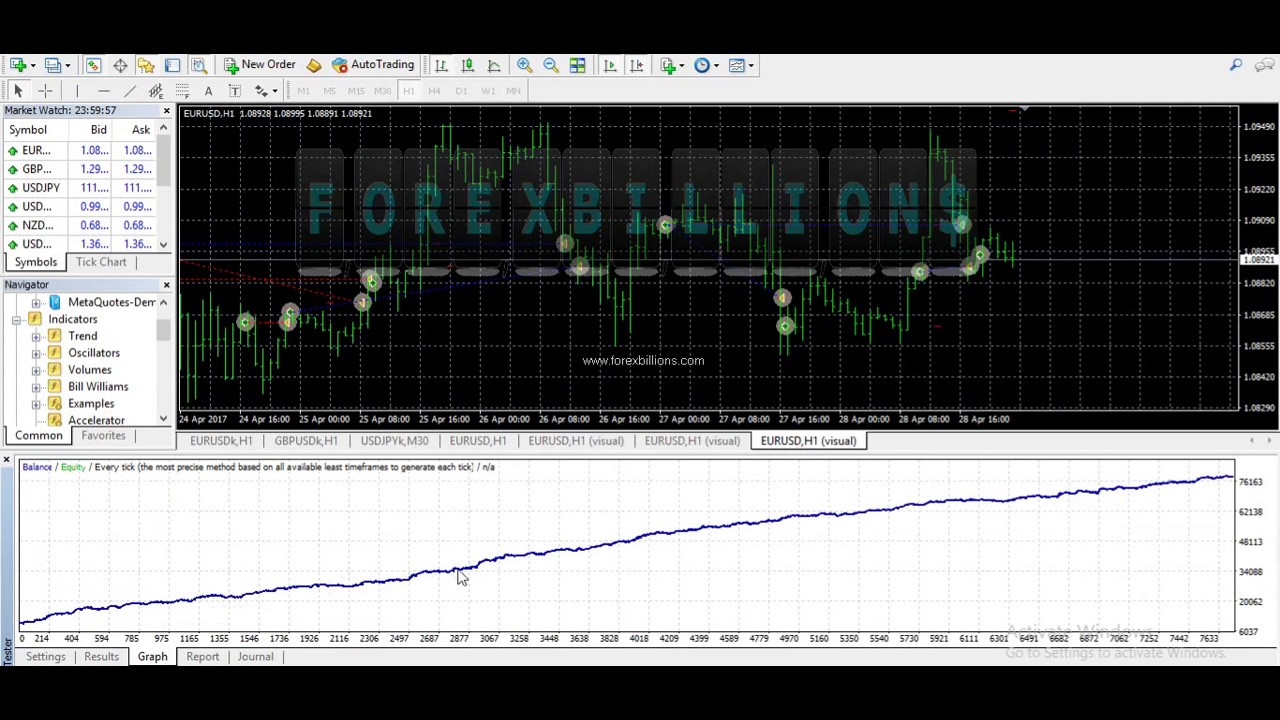Close the Navigator panel
Viewport: 1280px width, 720px height.
tap(167, 285)
